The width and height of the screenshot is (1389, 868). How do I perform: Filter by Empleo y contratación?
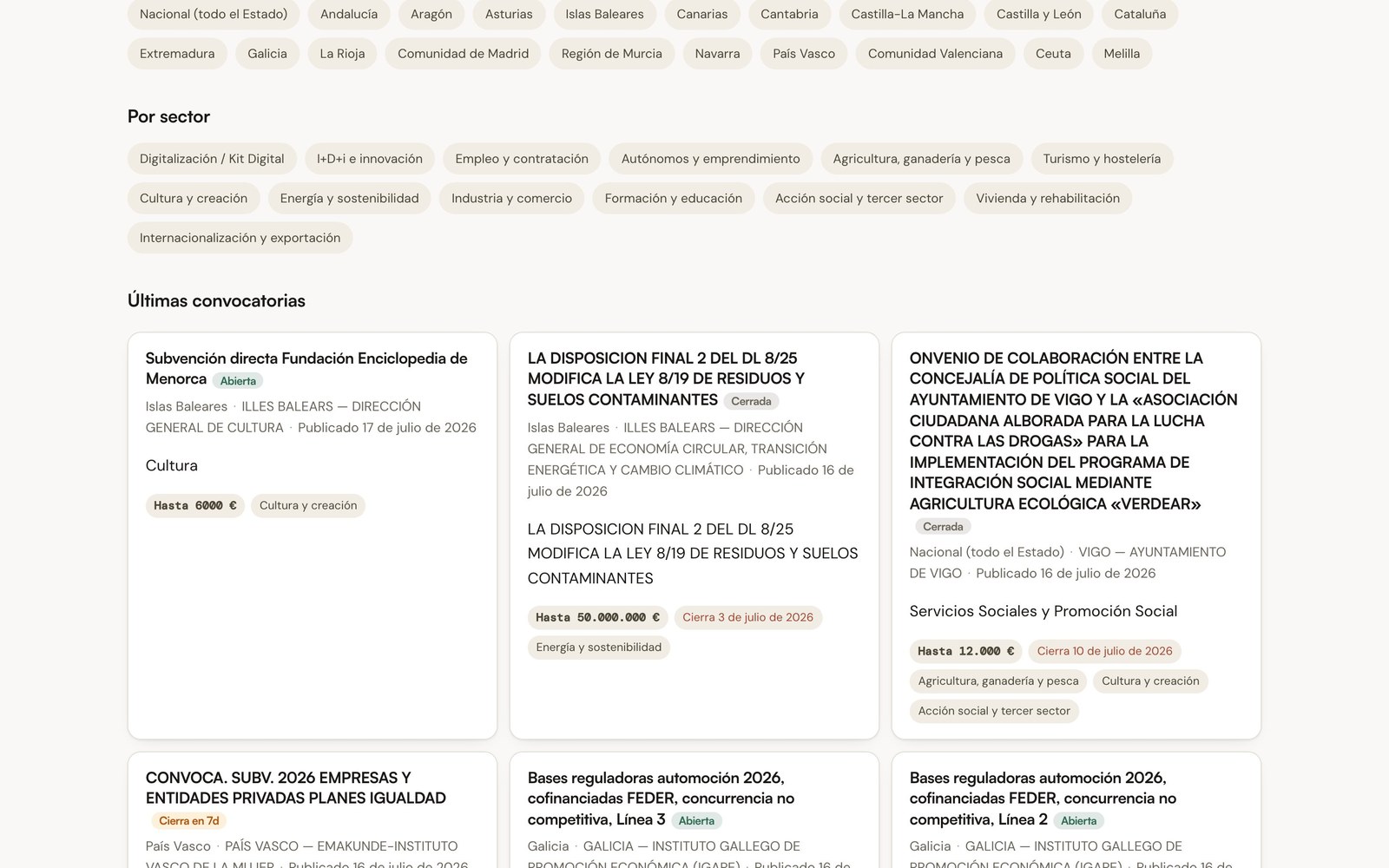(522, 159)
